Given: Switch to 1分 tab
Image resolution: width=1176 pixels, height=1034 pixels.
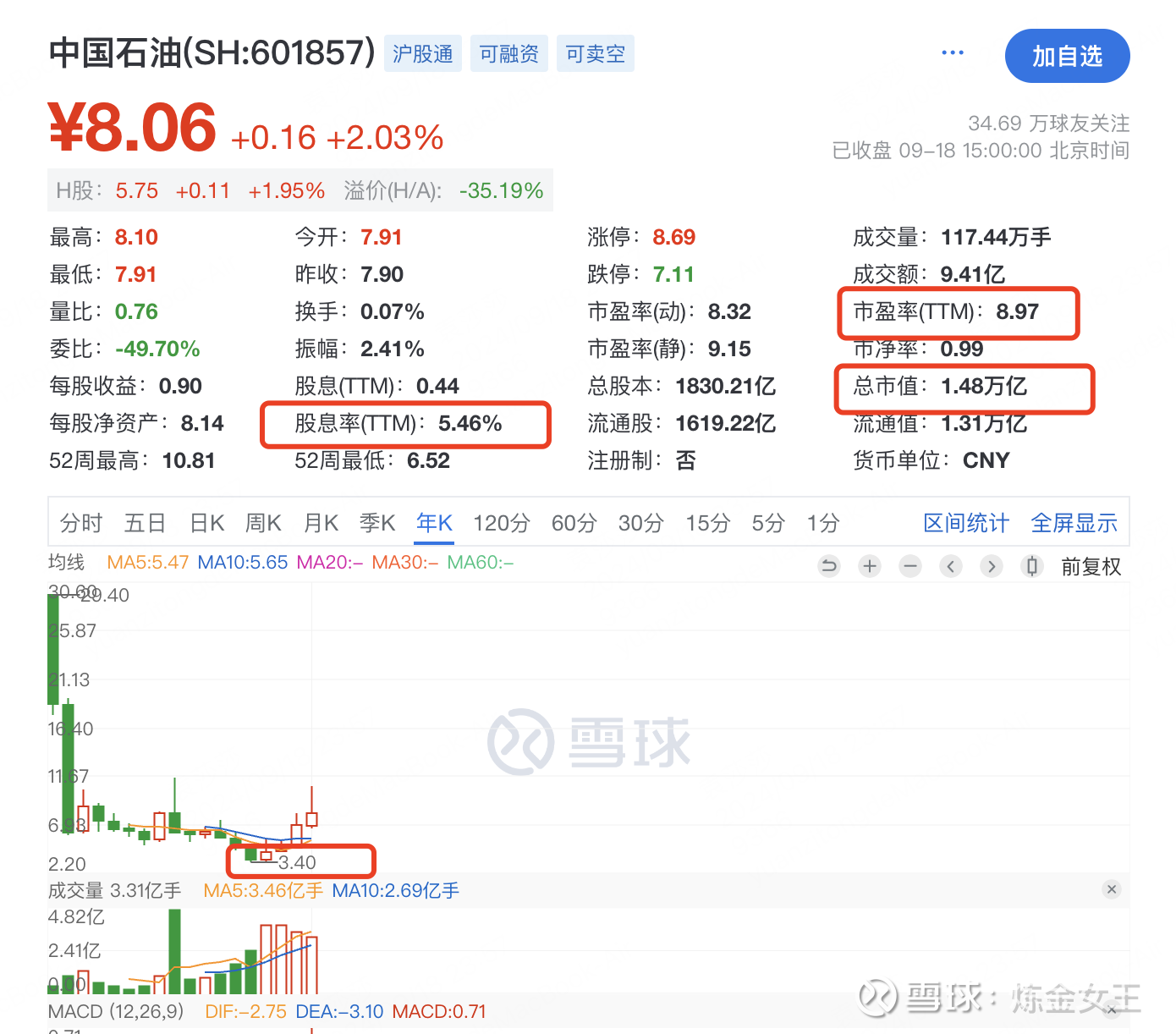Looking at the screenshot, I should [x=823, y=523].
